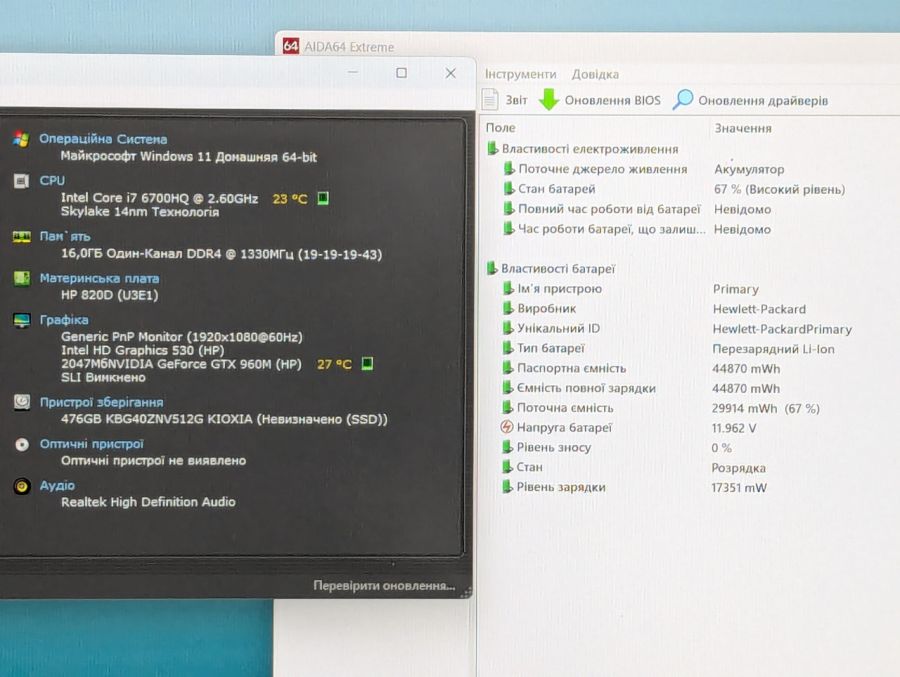This screenshot has height=677, width=900.
Task: Click the Realtek High Definition Audio text
Action: point(148,502)
